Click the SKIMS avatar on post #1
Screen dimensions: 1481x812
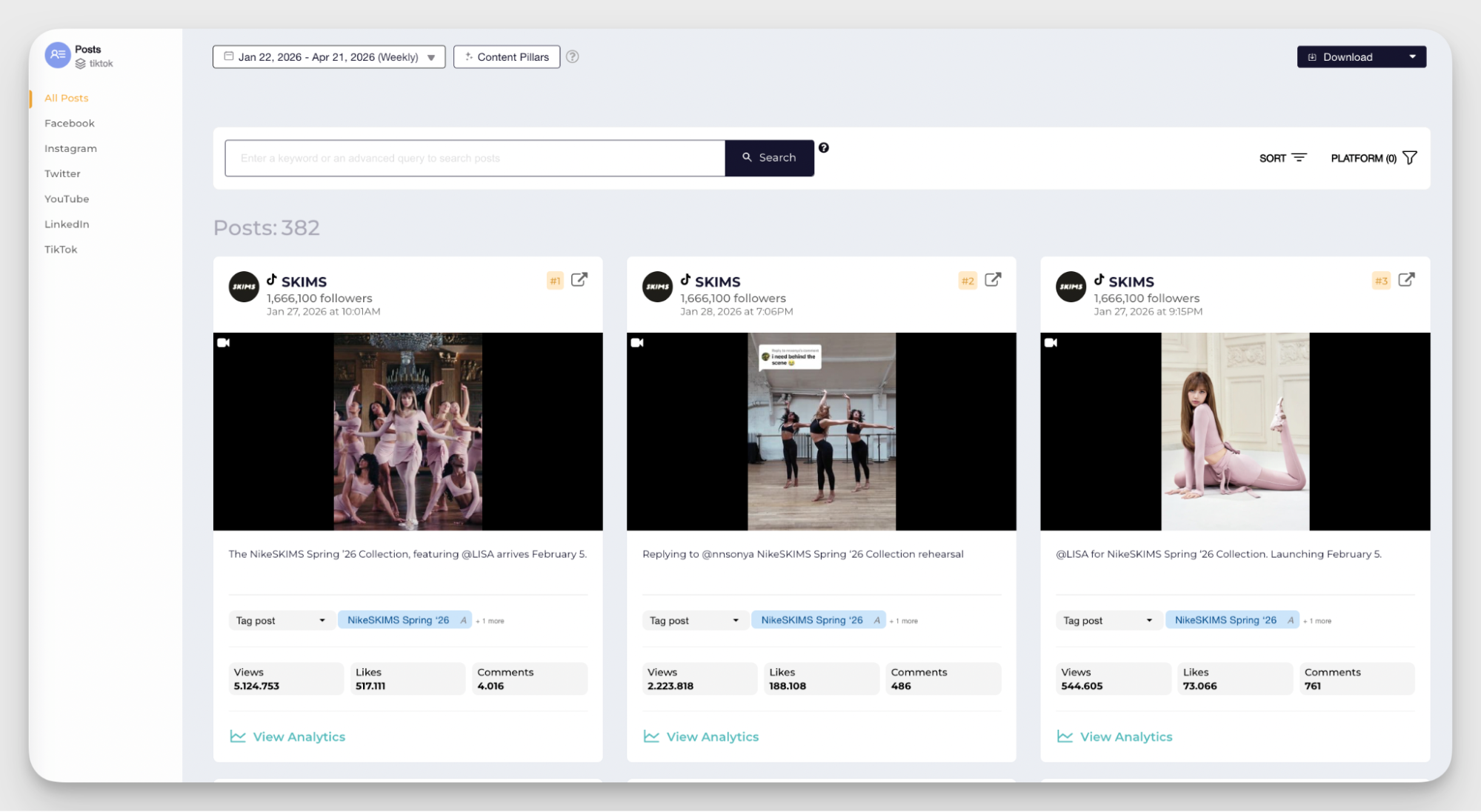[x=244, y=287]
